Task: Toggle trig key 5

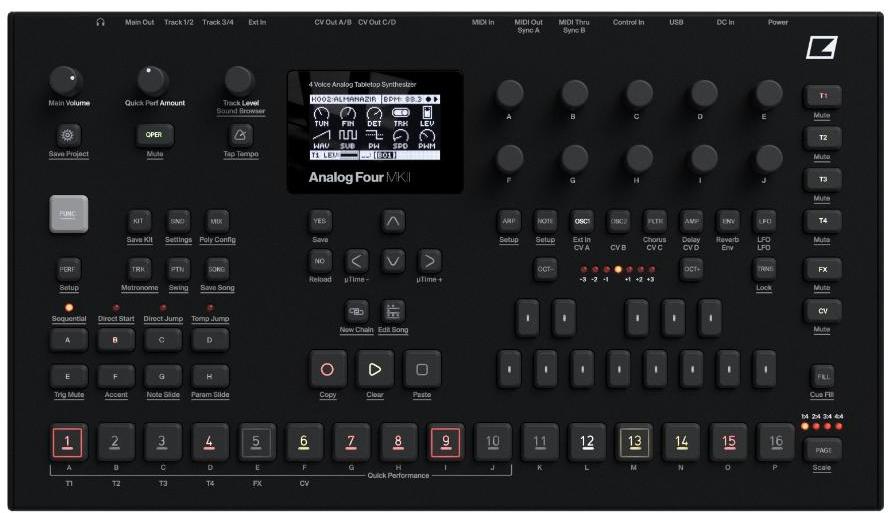Action: point(256,442)
